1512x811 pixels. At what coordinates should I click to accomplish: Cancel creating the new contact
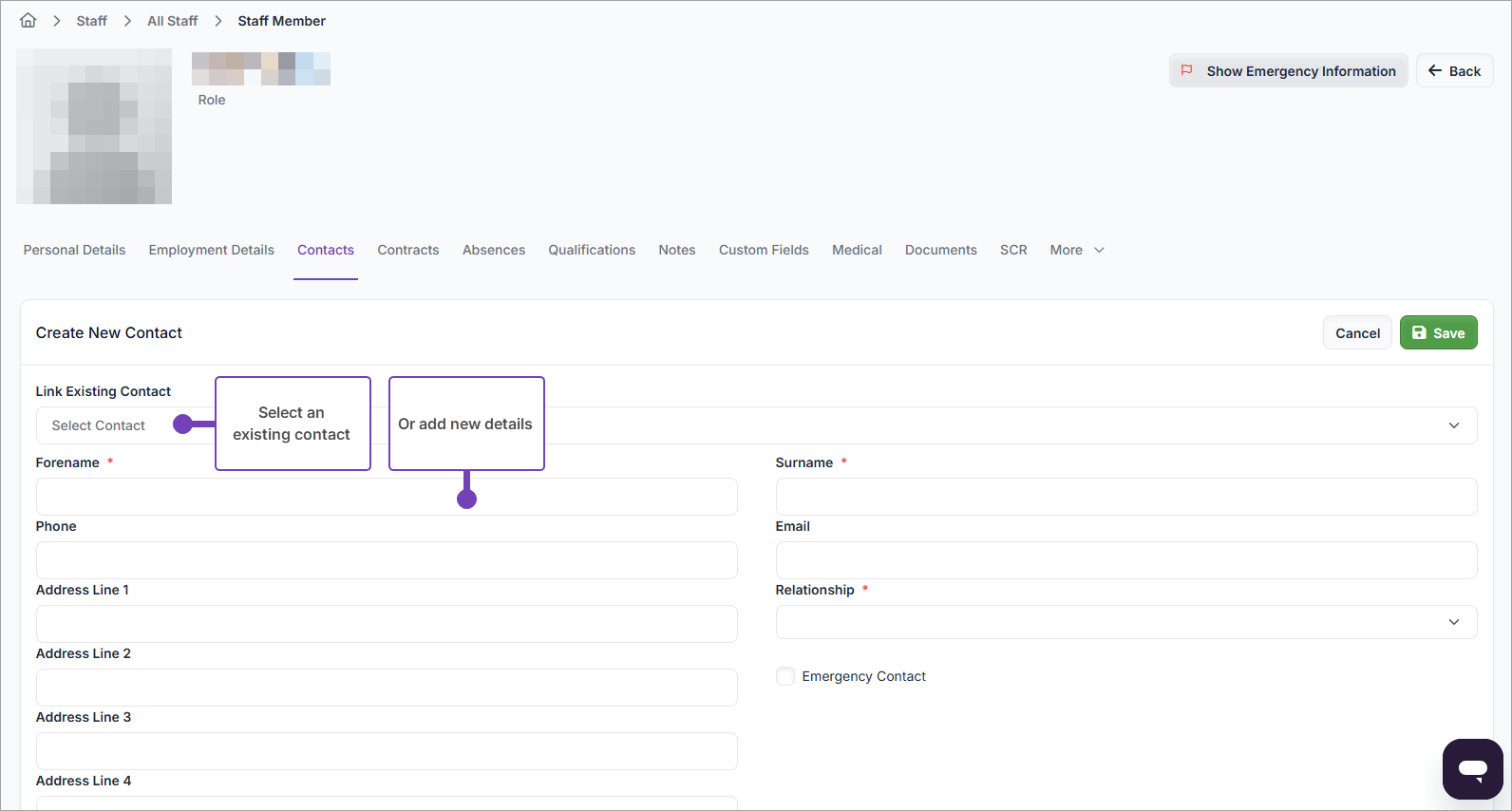point(1356,332)
